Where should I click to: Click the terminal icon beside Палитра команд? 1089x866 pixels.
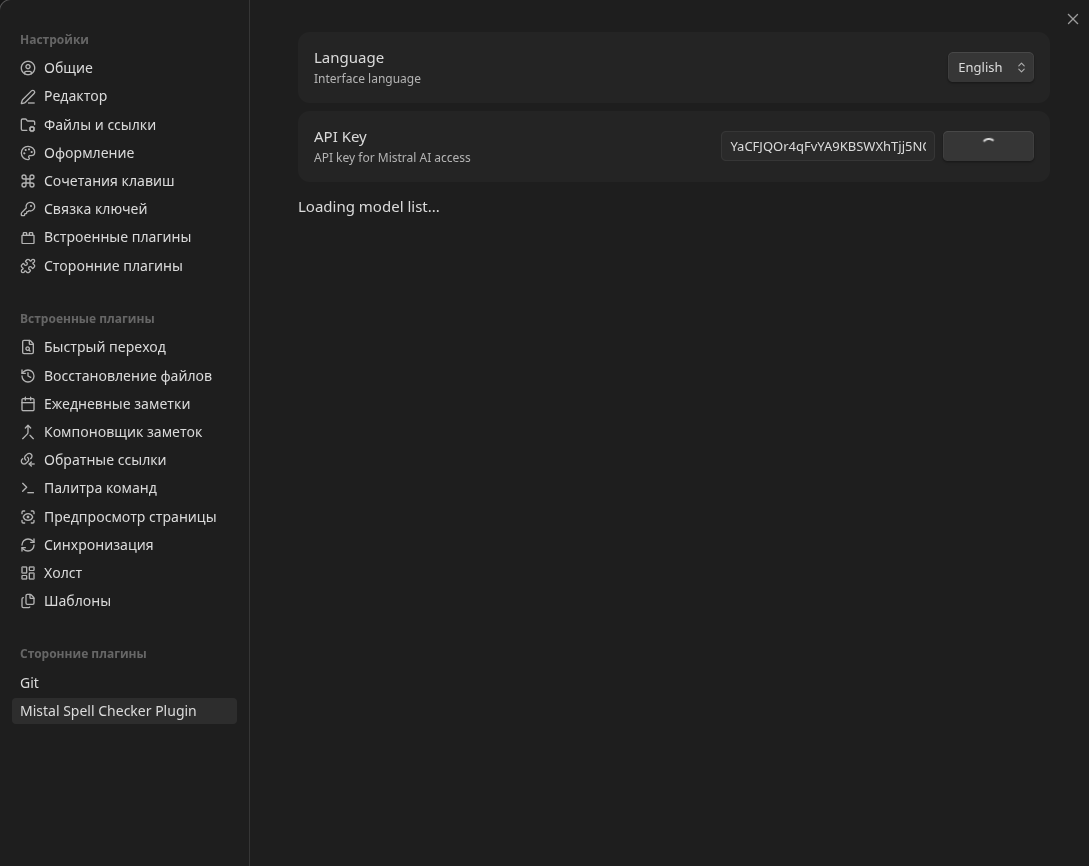point(28,488)
